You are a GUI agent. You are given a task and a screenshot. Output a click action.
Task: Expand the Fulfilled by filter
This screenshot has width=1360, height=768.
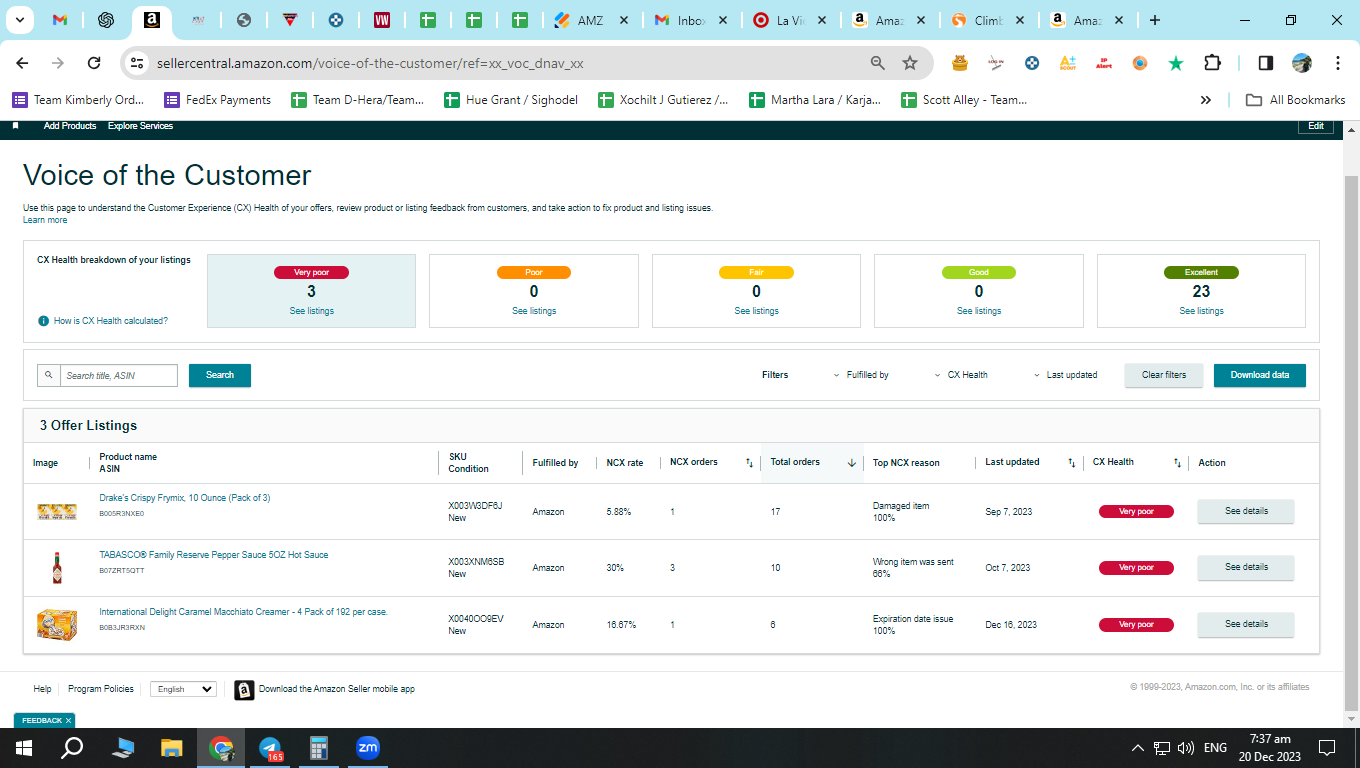click(x=861, y=375)
